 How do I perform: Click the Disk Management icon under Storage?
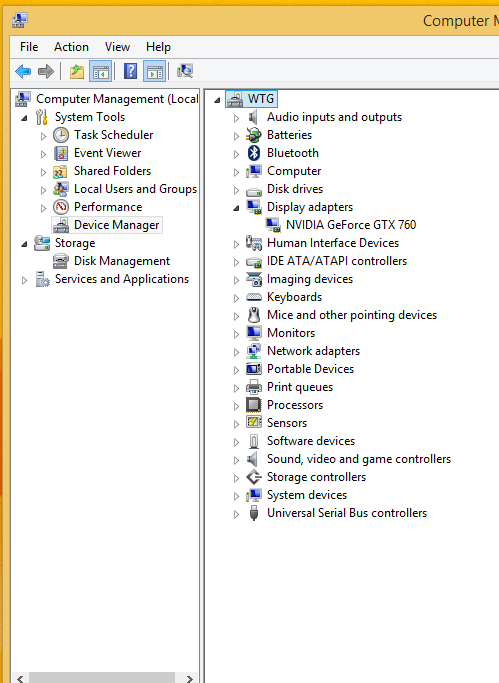(60, 261)
